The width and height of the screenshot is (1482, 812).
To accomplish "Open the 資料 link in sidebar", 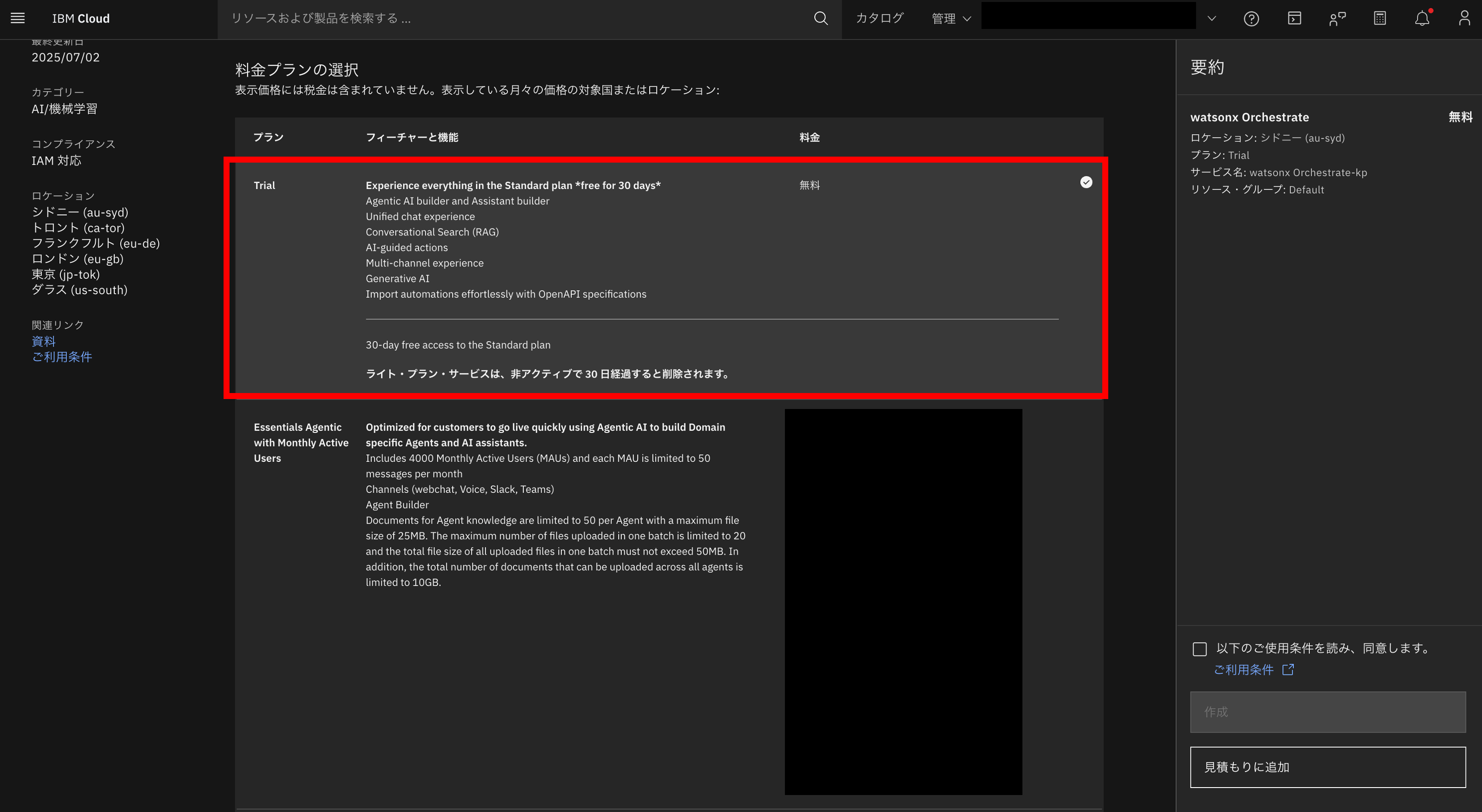I will [44, 341].
